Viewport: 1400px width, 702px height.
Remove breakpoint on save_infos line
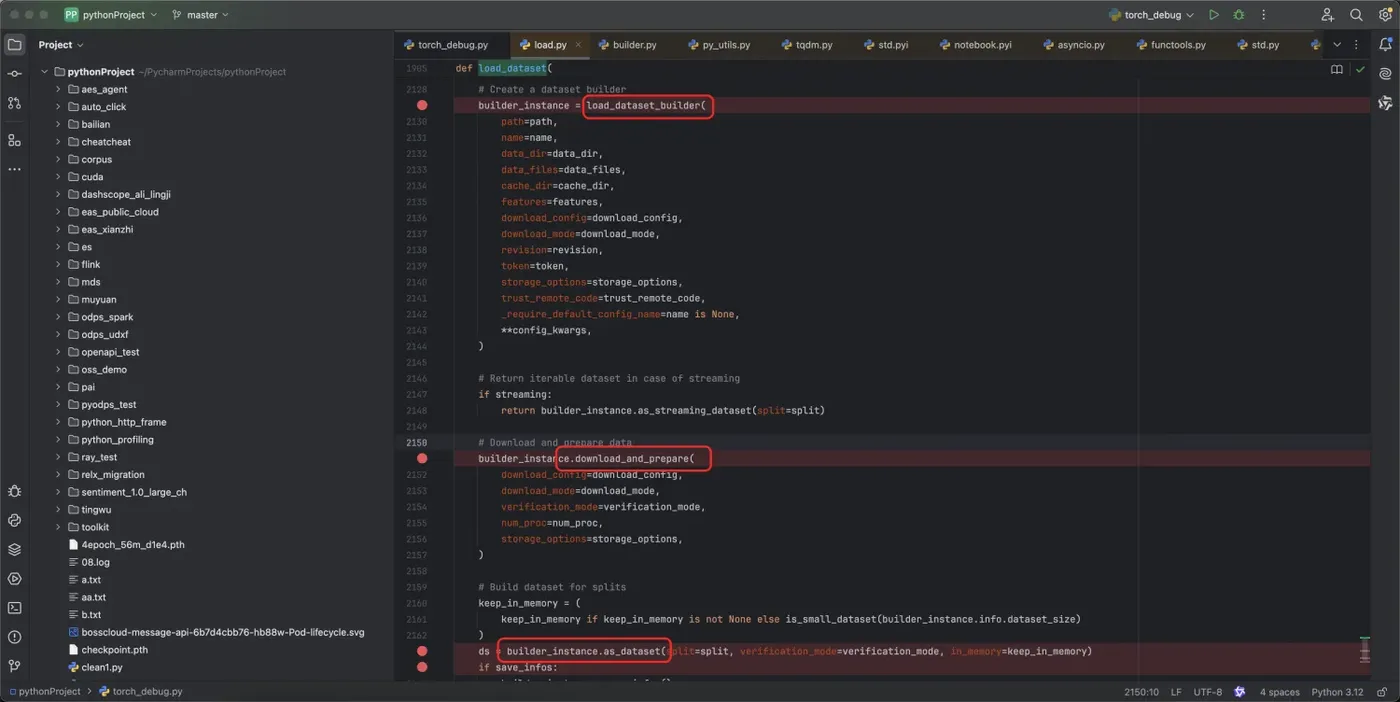(422, 667)
